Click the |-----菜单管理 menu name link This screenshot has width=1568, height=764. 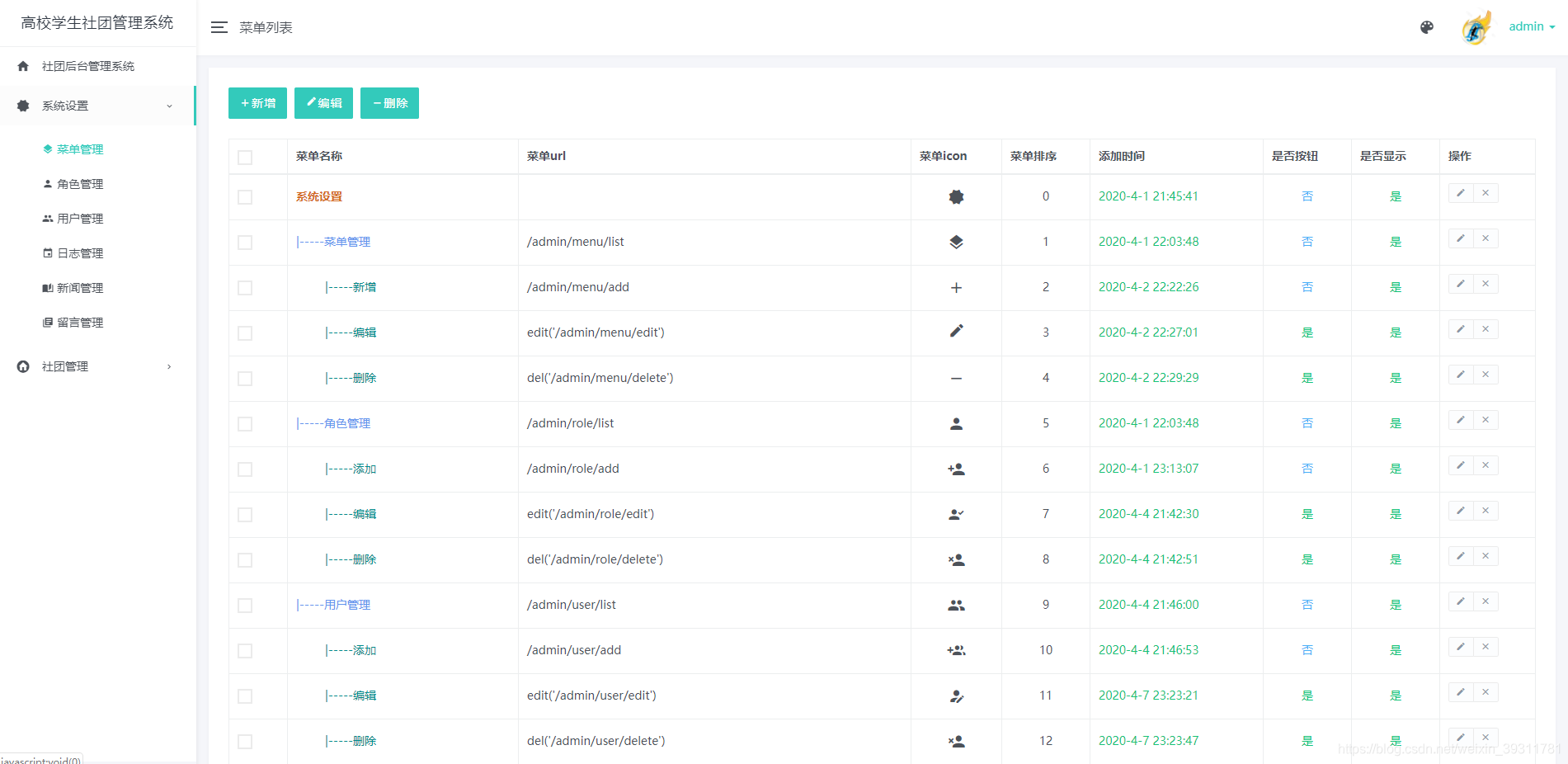click(333, 243)
